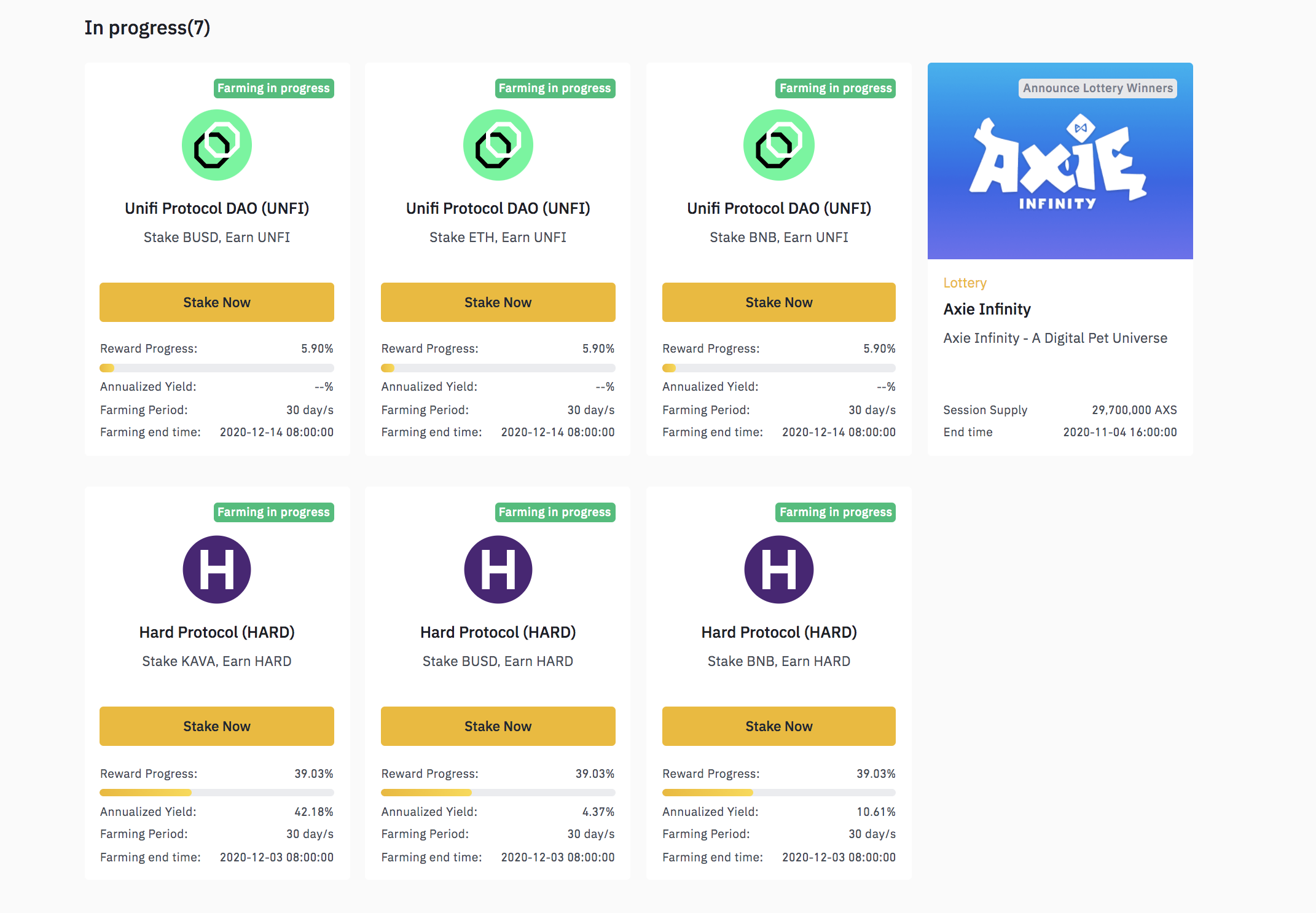1316x913 pixels.
Task: Click the 'In progress(7)' heading
Action: pos(147,28)
